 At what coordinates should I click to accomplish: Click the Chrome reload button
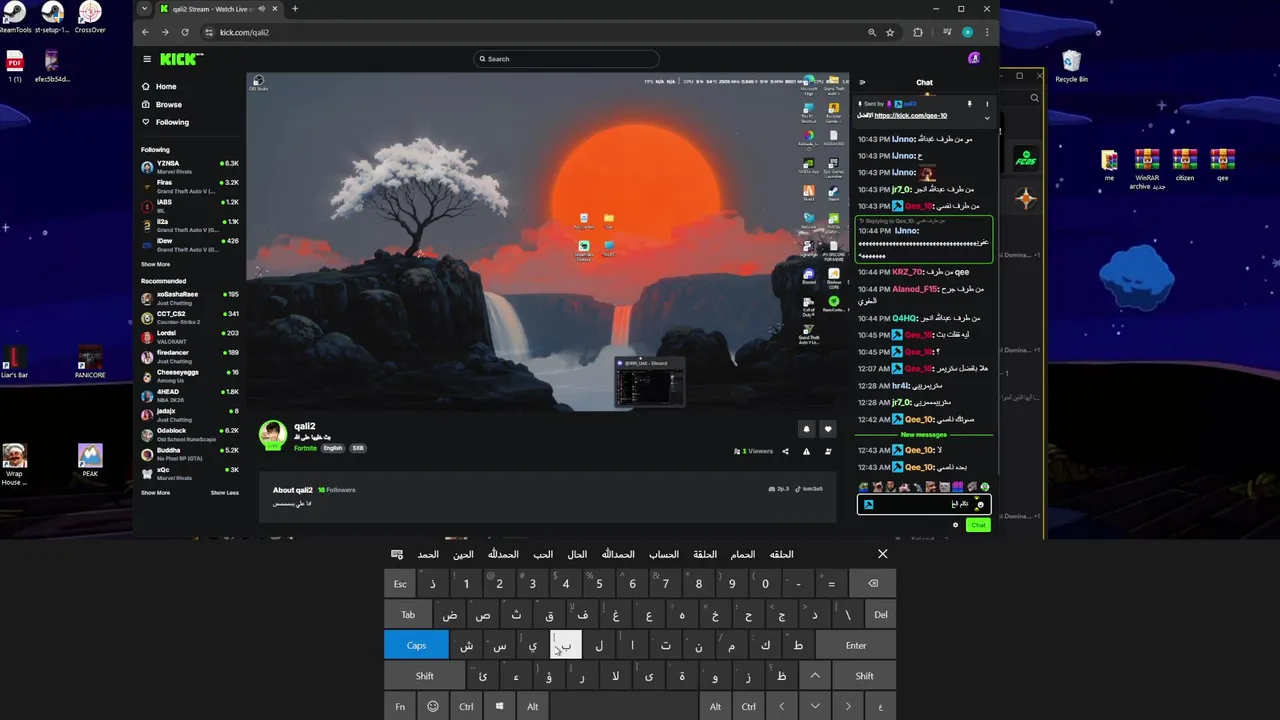[185, 32]
